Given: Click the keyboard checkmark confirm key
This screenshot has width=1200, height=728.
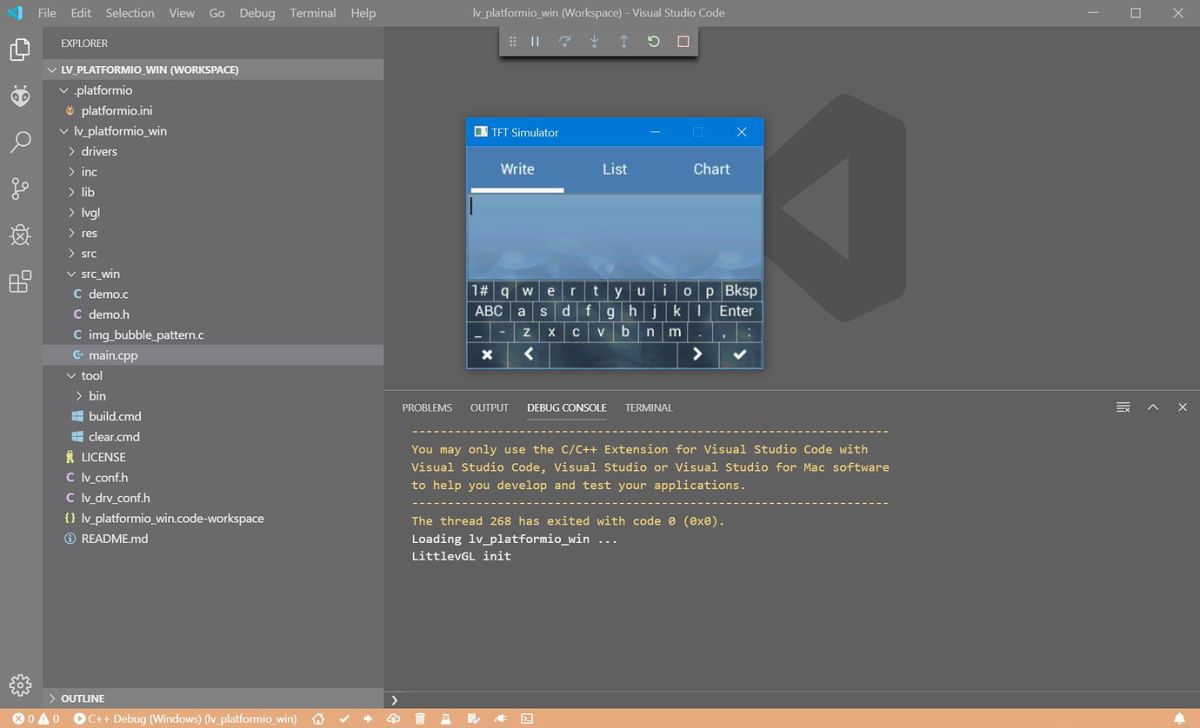Looking at the screenshot, I should (x=739, y=353).
